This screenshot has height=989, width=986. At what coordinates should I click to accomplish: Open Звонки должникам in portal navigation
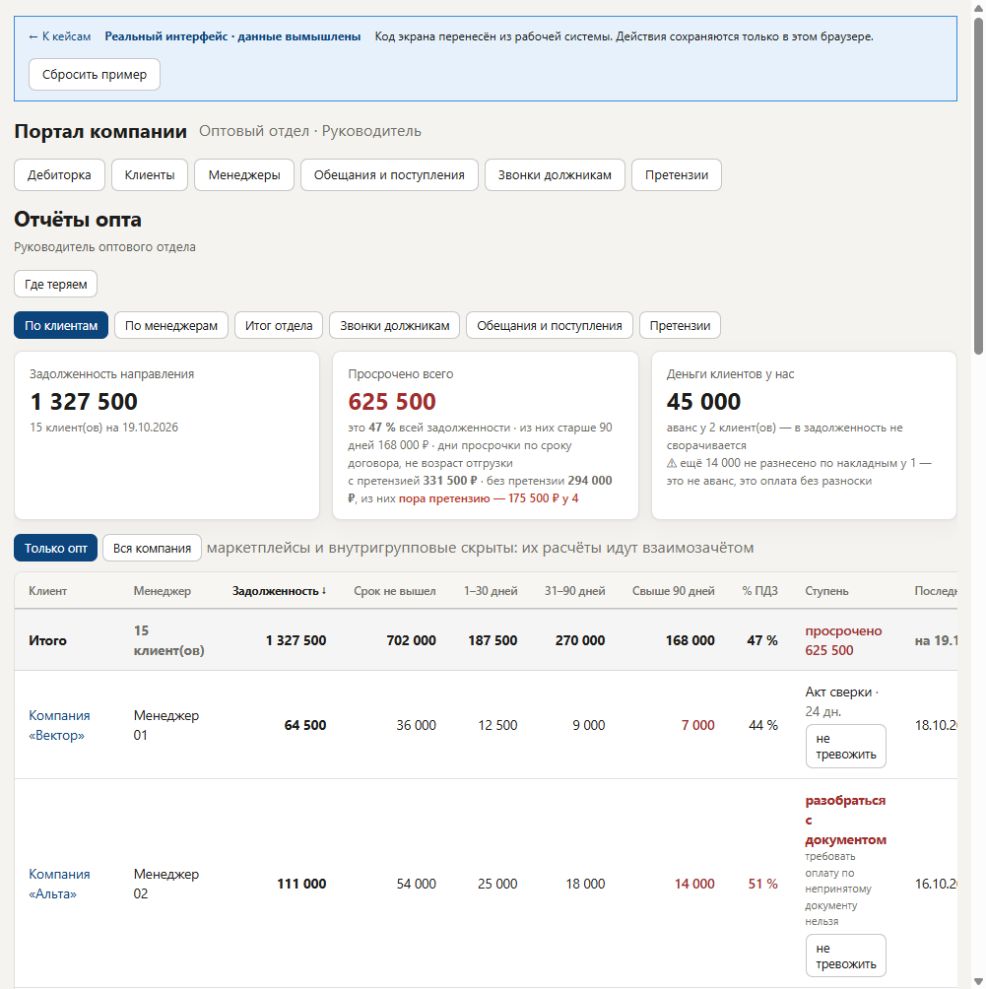pyautogui.click(x=555, y=175)
